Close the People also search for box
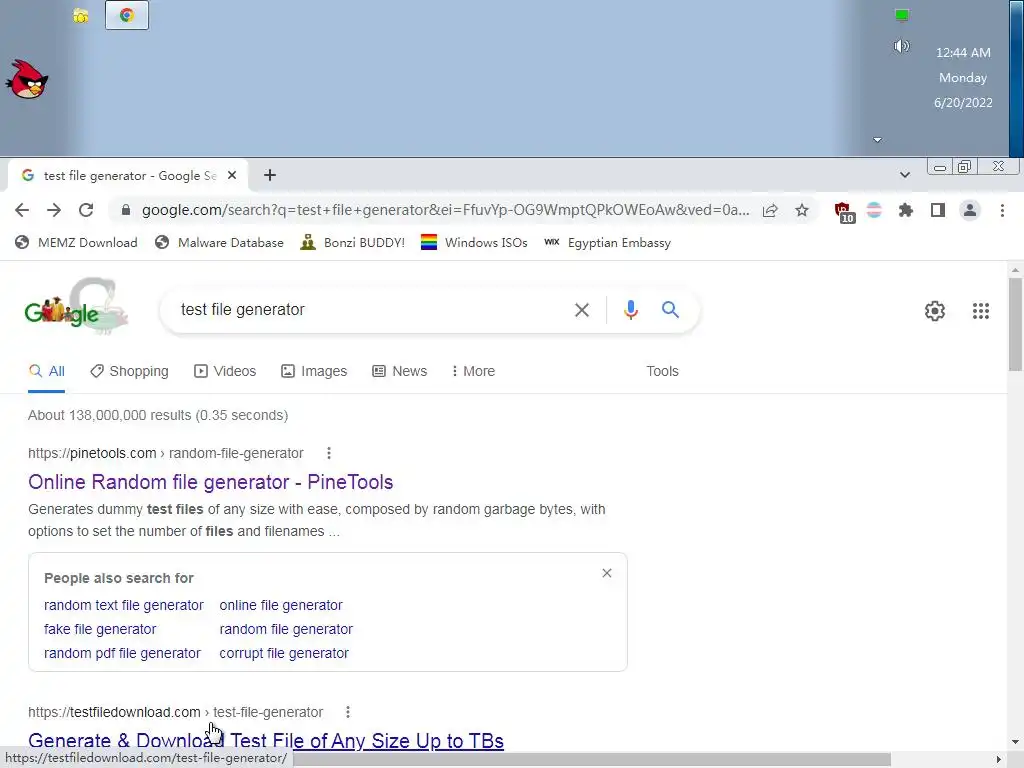The width and height of the screenshot is (1024, 768). pyautogui.click(x=607, y=573)
